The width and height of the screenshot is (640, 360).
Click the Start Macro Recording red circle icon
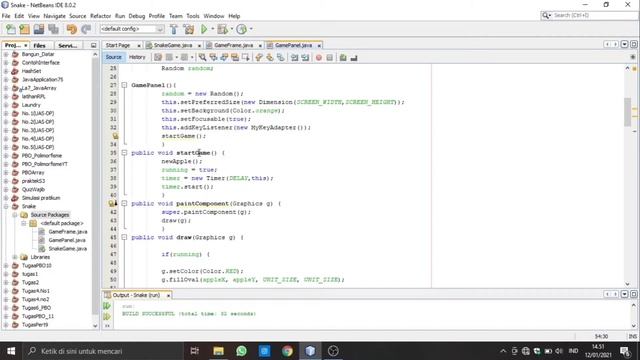[319, 58]
